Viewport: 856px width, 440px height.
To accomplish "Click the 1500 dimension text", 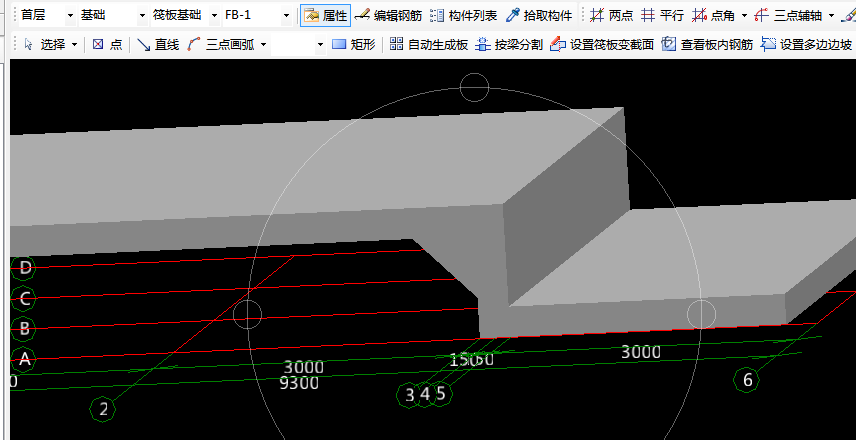I will click(472, 360).
